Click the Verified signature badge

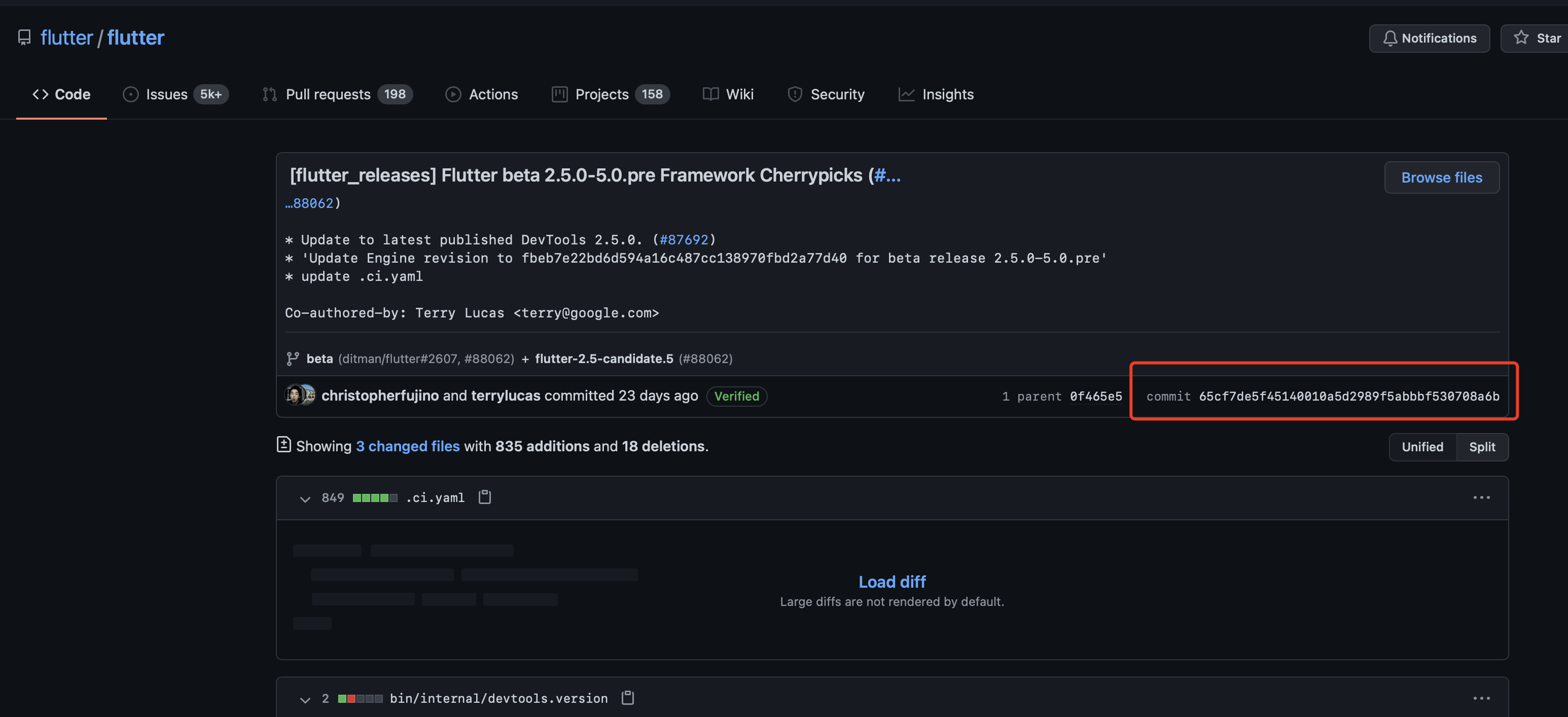pyautogui.click(x=736, y=396)
